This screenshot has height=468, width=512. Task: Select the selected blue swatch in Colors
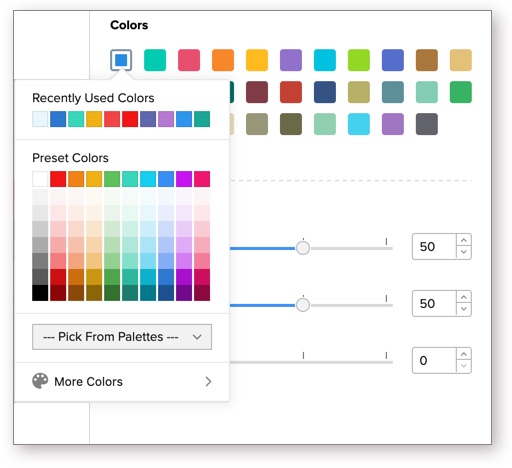point(121,60)
